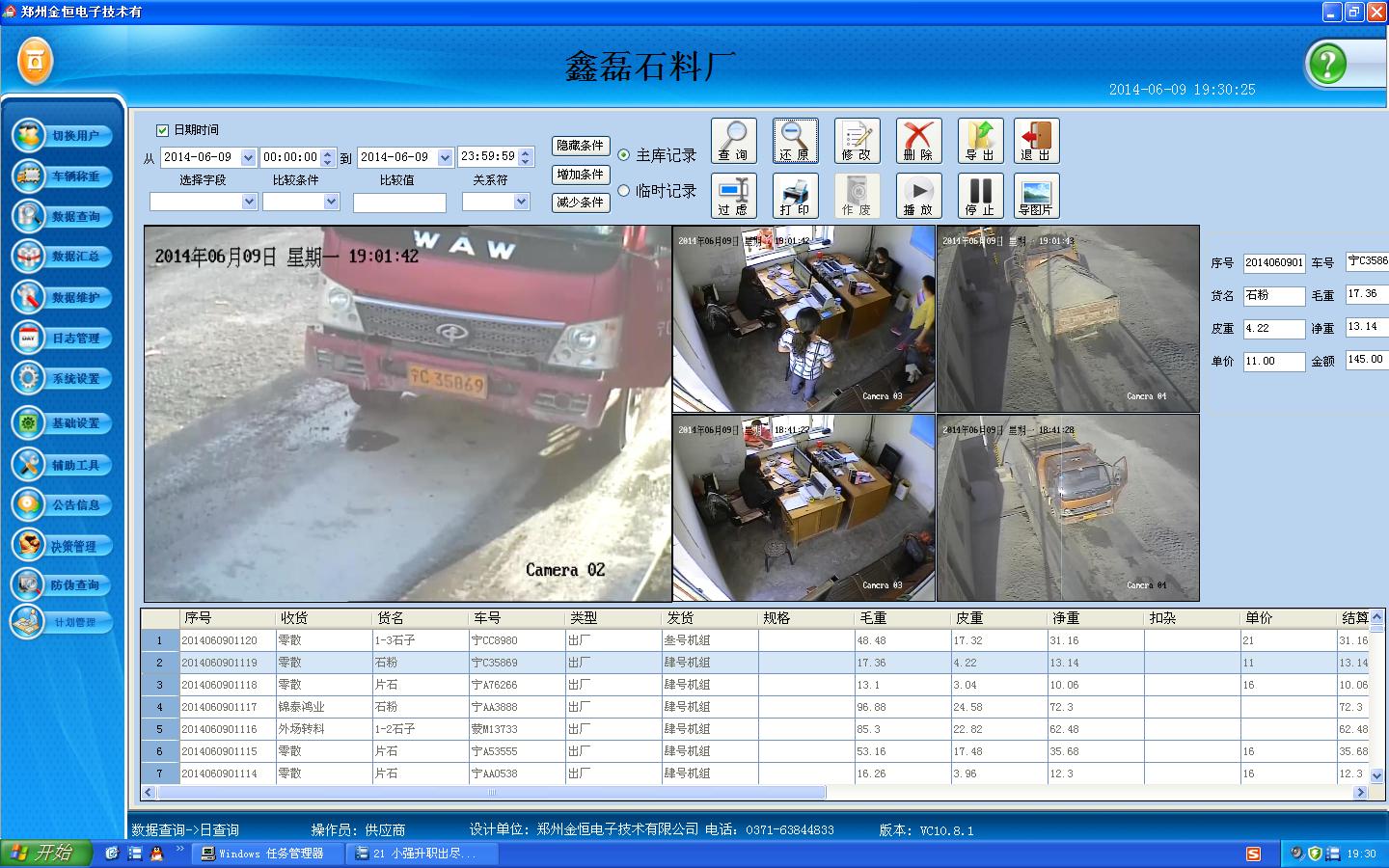Click the 导图片 export picture icon
This screenshot has height=868, width=1389.
1036,196
